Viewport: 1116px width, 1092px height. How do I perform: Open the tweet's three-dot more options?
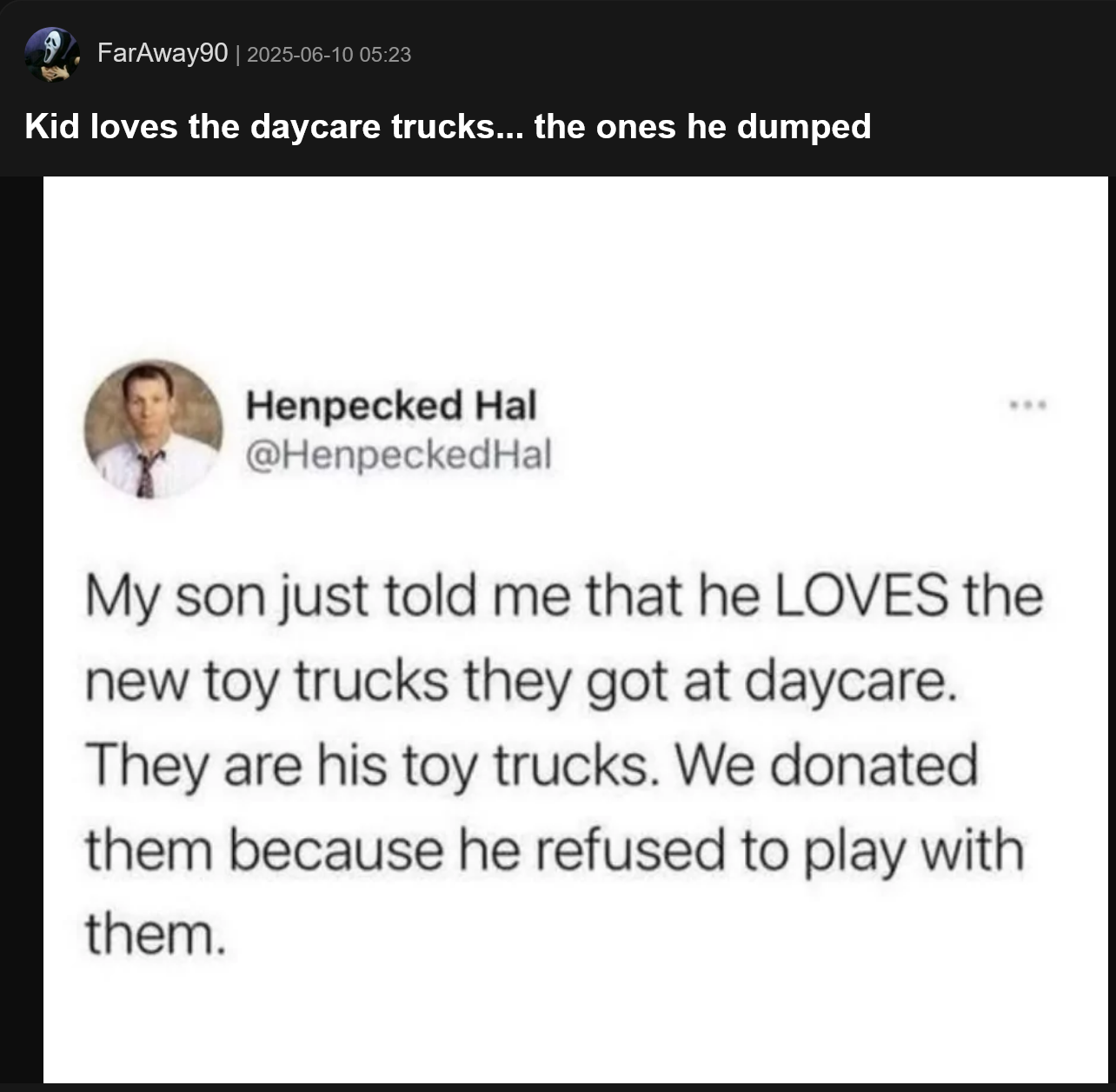[1028, 404]
